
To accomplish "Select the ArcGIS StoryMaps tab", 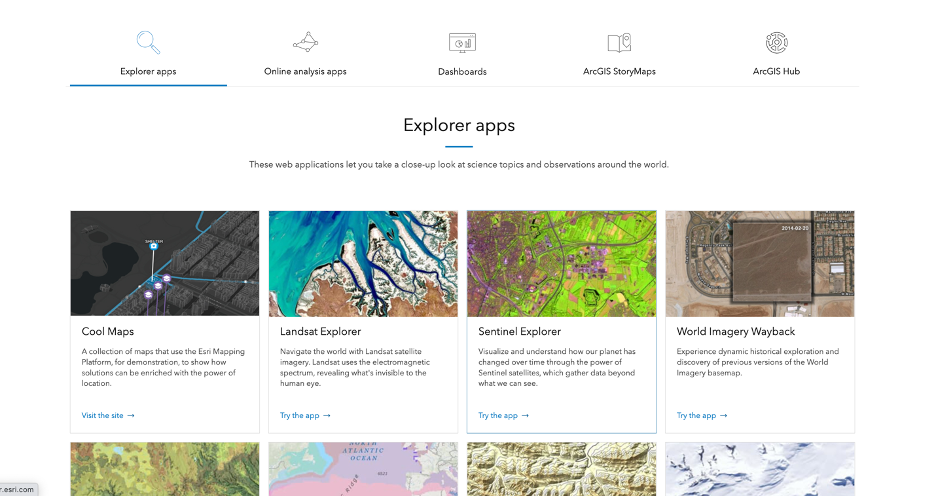I will [x=619, y=71].
